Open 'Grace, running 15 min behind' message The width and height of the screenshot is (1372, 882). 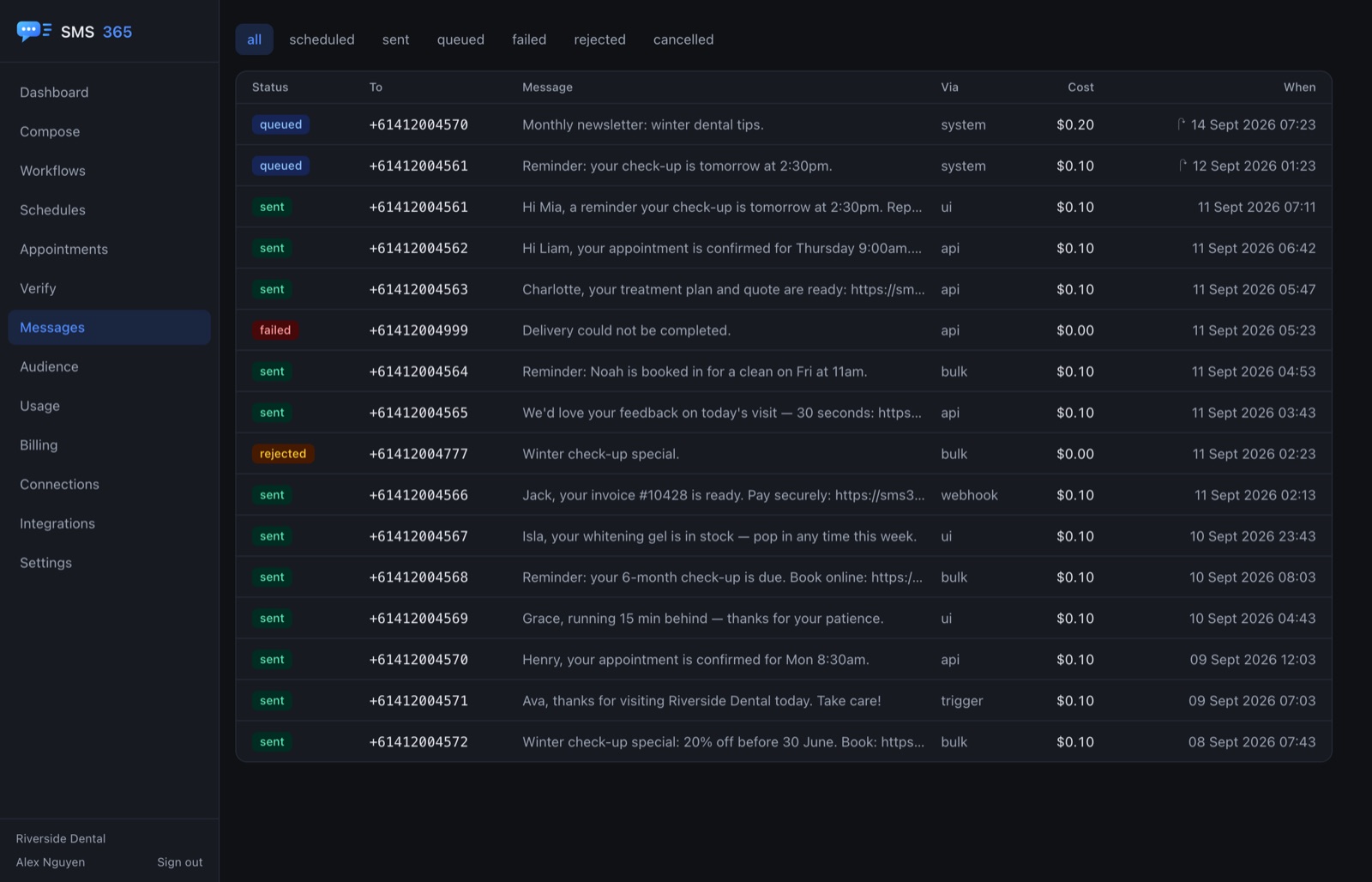(703, 619)
